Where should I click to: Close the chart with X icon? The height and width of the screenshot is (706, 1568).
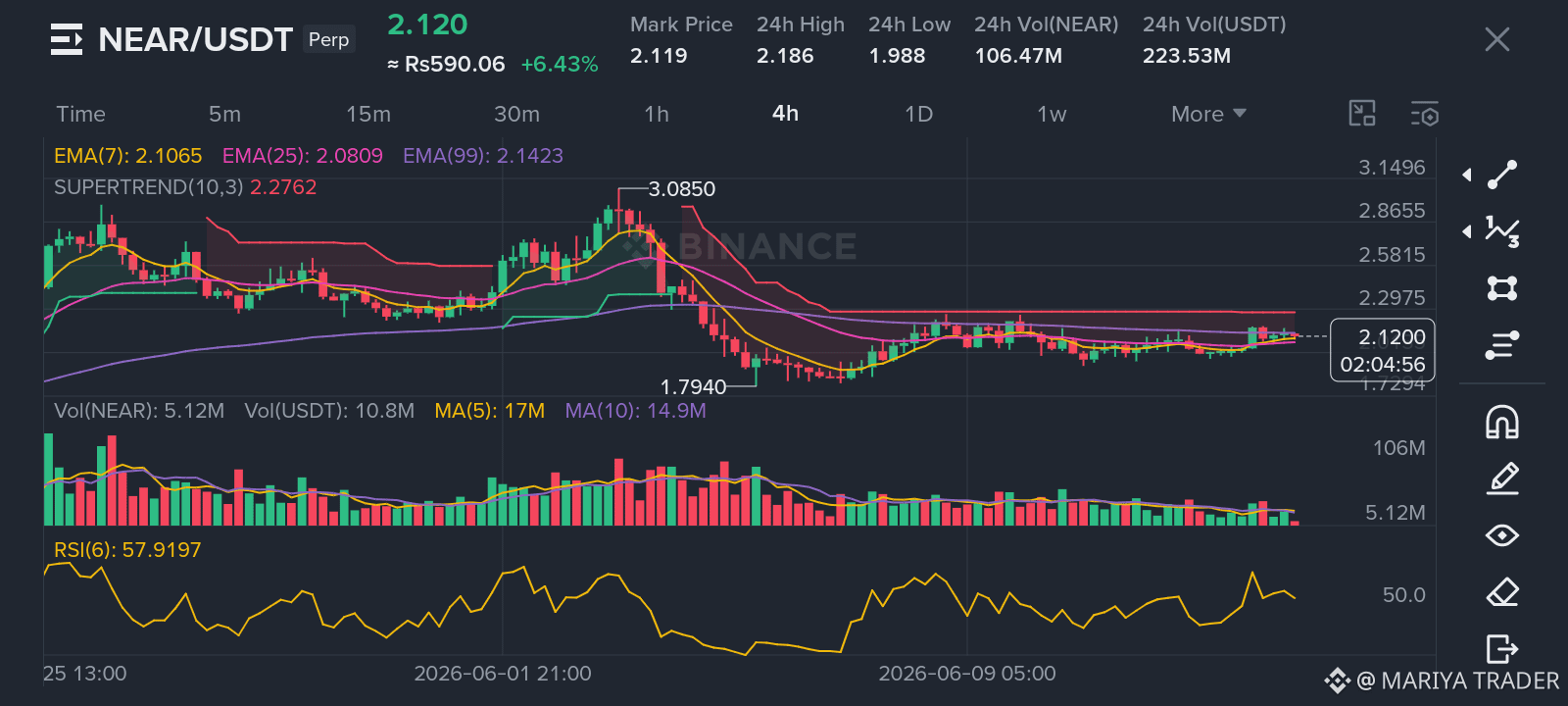(1497, 39)
